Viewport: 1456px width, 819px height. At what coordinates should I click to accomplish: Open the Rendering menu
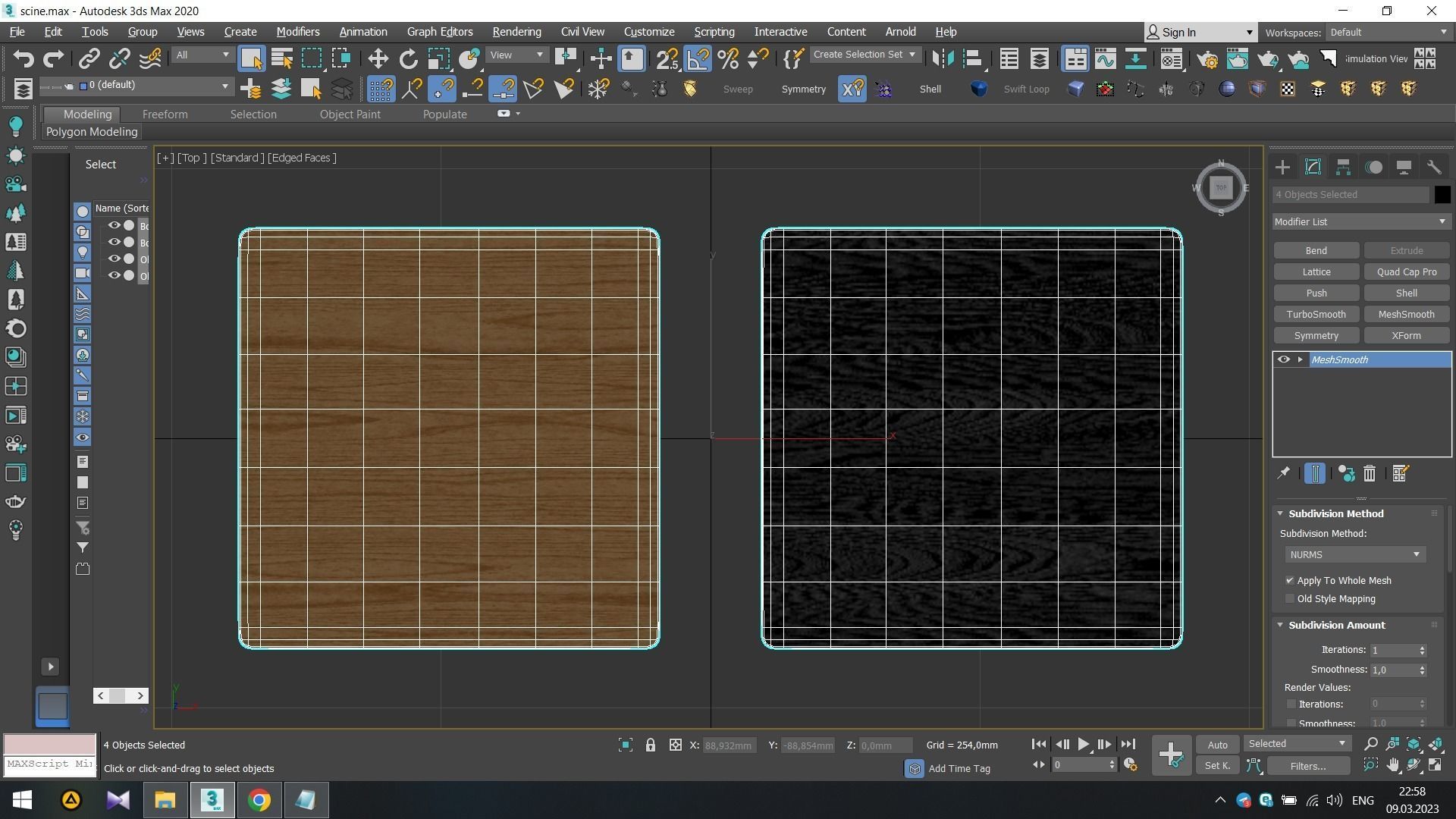point(516,32)
